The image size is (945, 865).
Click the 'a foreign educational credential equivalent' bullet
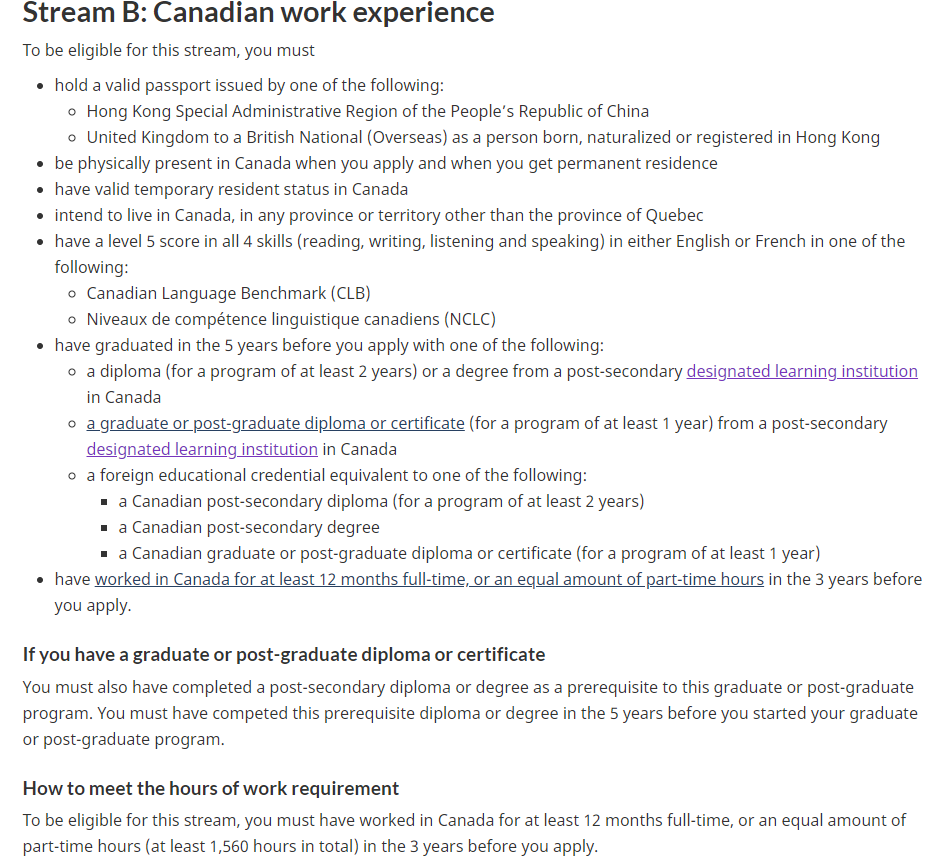coord(336,475)
